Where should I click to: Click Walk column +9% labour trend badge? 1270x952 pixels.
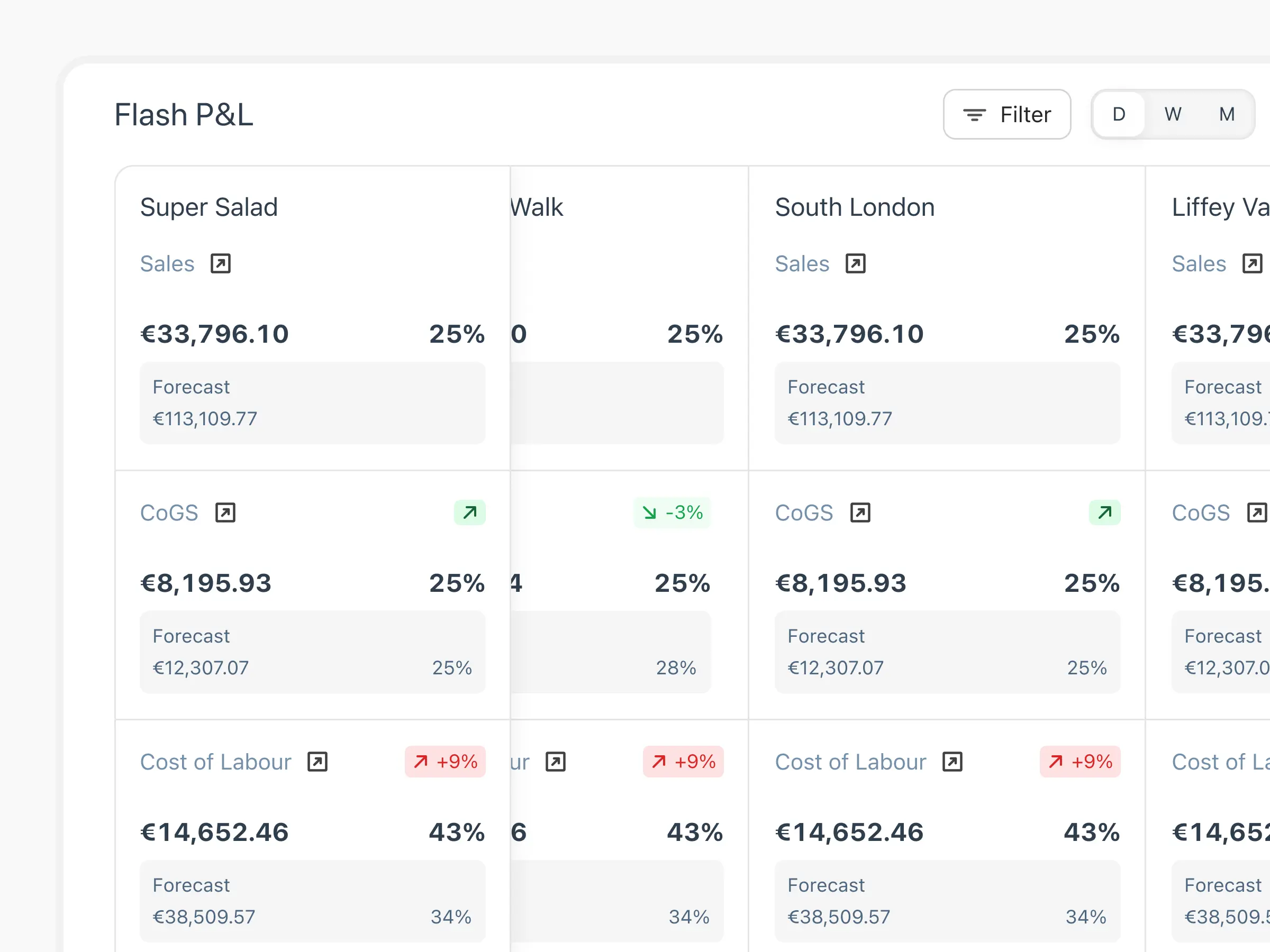pyautogui.click(x=683, y=762)
